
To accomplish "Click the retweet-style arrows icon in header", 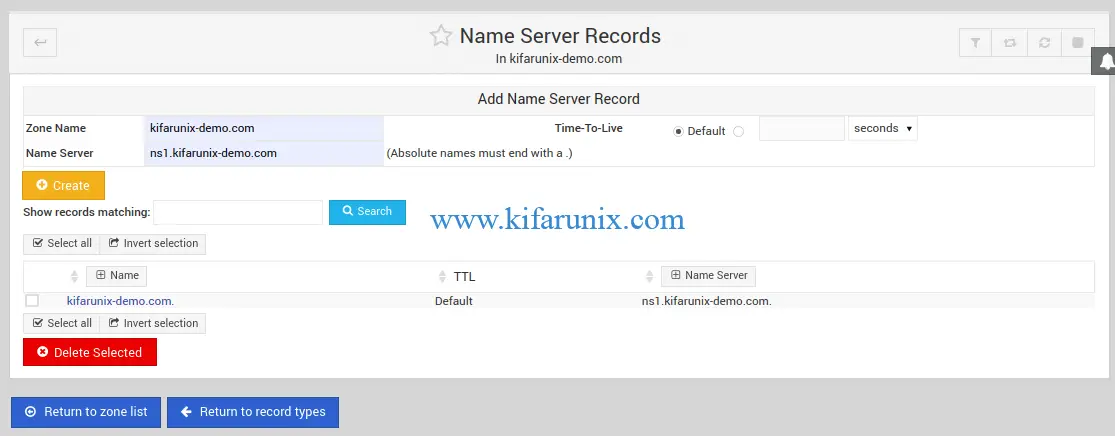I will [x=1010, y=42].
